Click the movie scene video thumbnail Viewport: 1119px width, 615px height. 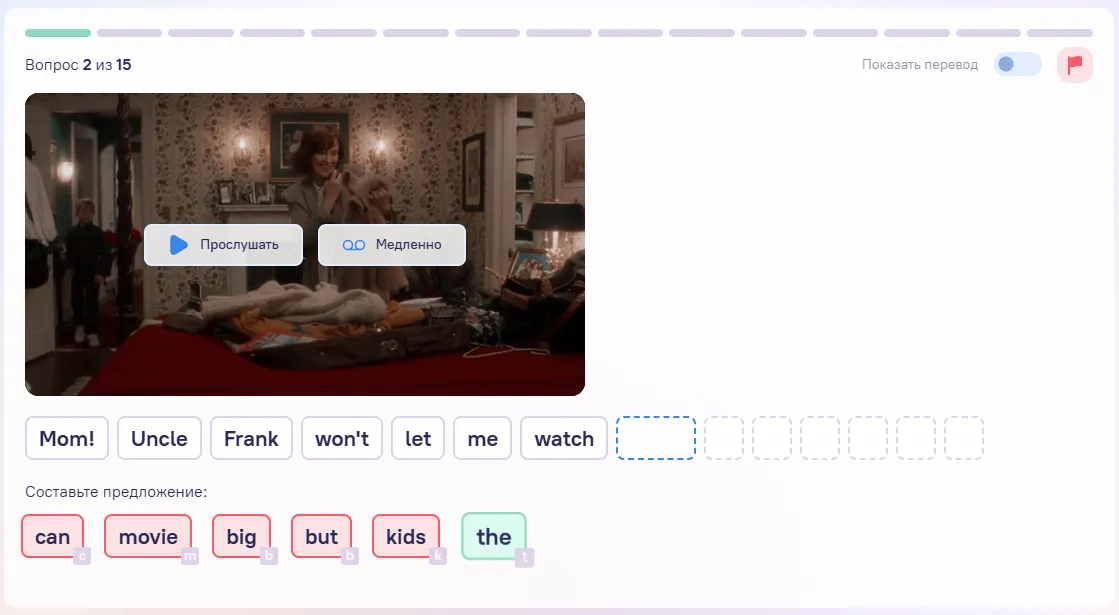(305, 245)
